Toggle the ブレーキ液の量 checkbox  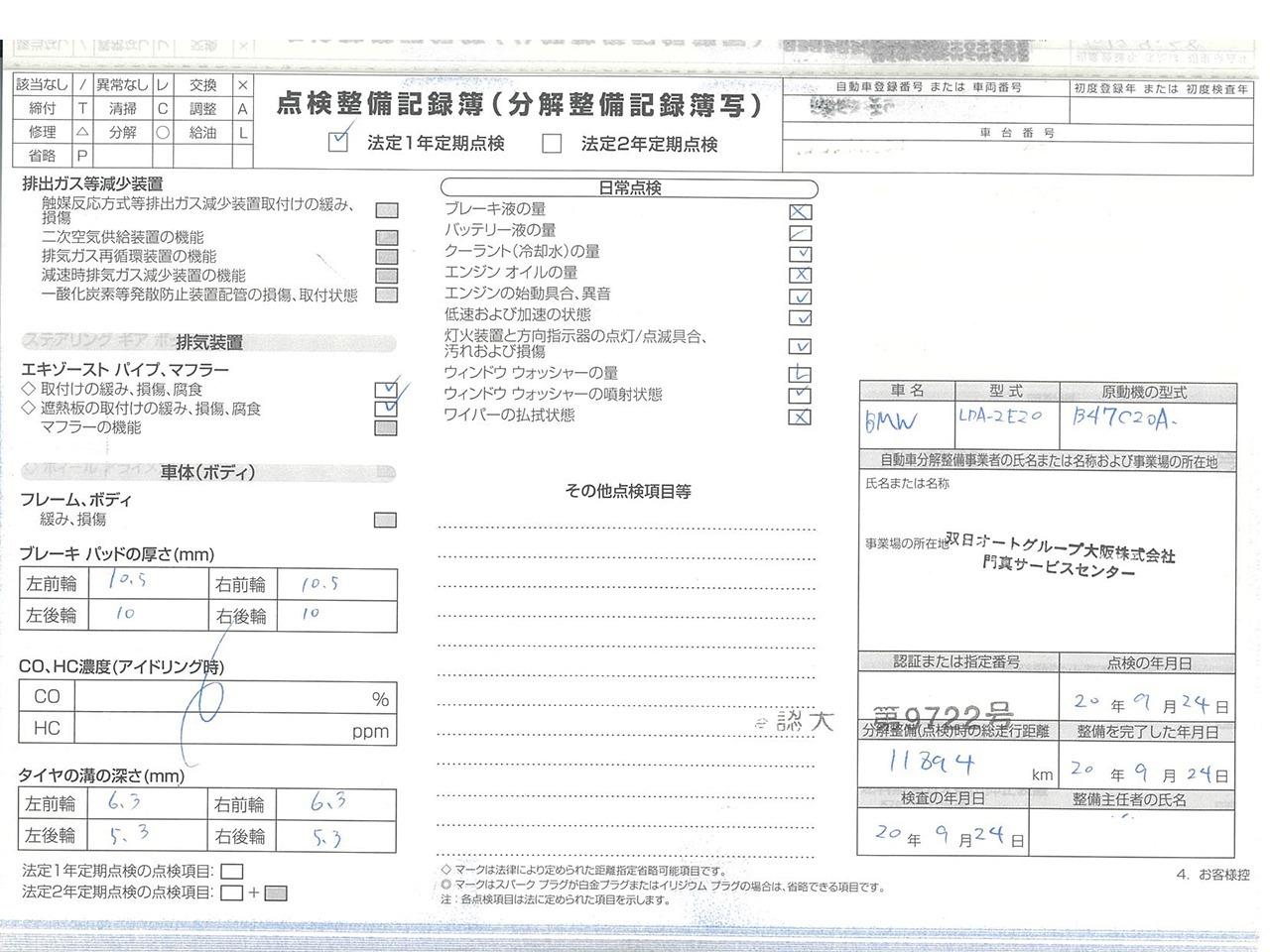click(x=800, y=211)
